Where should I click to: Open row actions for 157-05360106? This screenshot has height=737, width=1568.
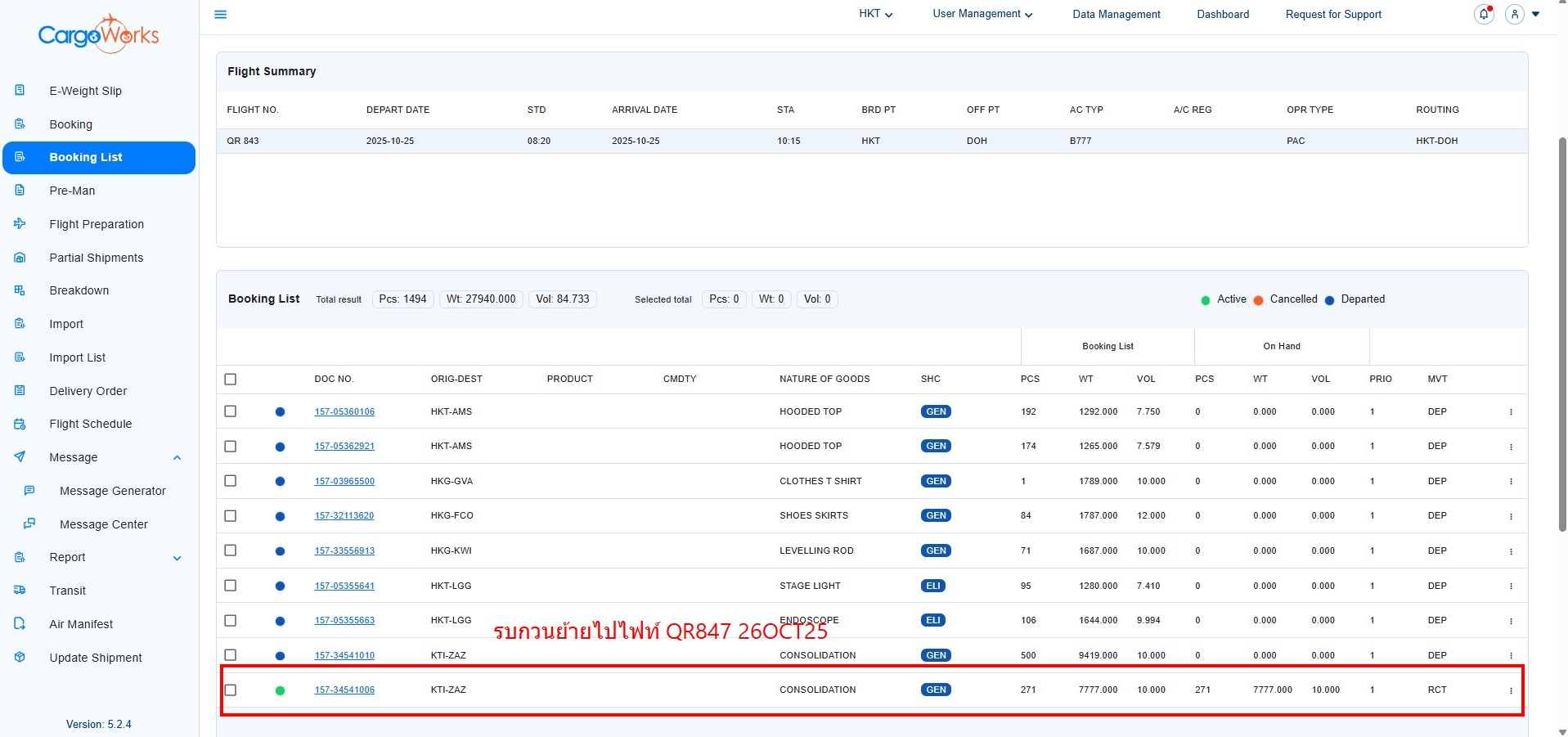point(1511,412)
